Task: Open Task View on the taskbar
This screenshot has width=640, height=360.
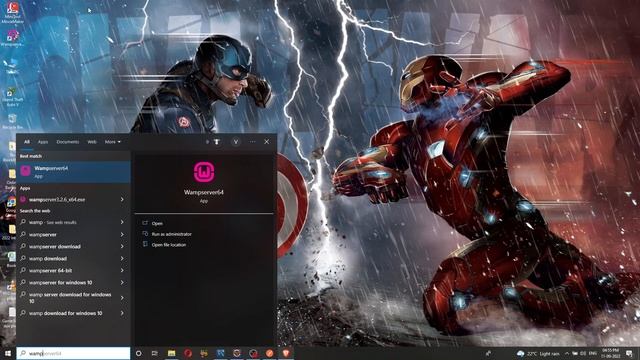Action: [x=155, y=353]
